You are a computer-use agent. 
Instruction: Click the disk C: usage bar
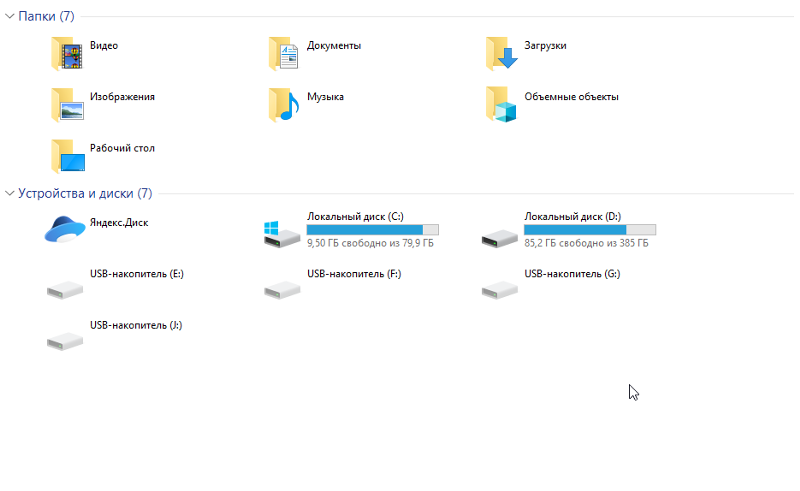click(372, 230)
